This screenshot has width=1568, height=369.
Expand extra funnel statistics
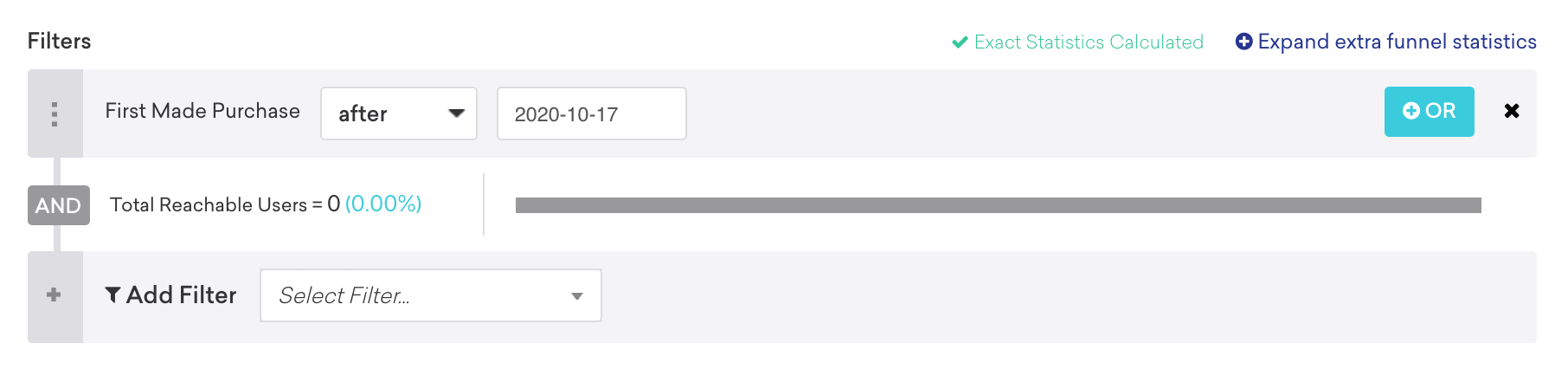(1397, 42)
